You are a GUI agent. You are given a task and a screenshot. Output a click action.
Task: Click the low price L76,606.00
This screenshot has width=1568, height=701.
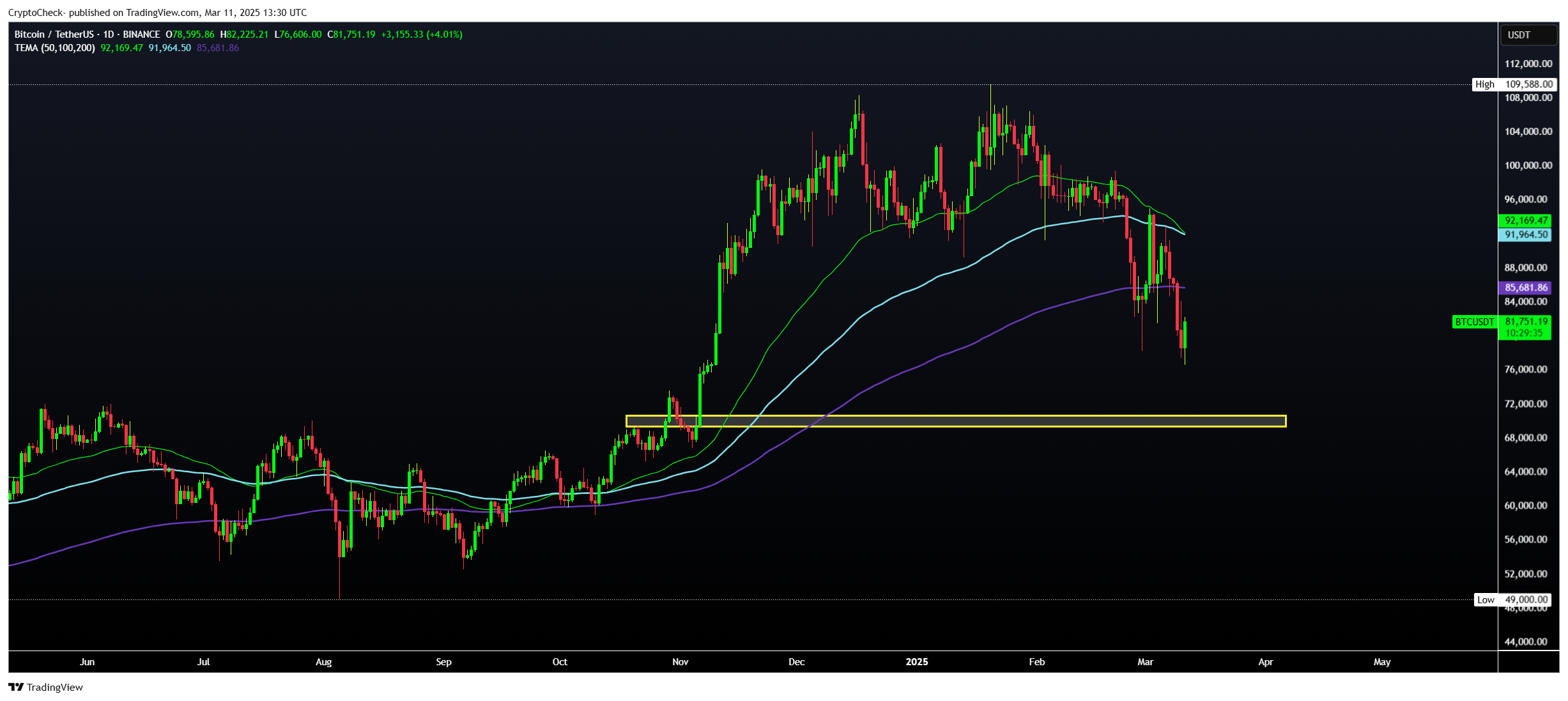pos(298,35)
